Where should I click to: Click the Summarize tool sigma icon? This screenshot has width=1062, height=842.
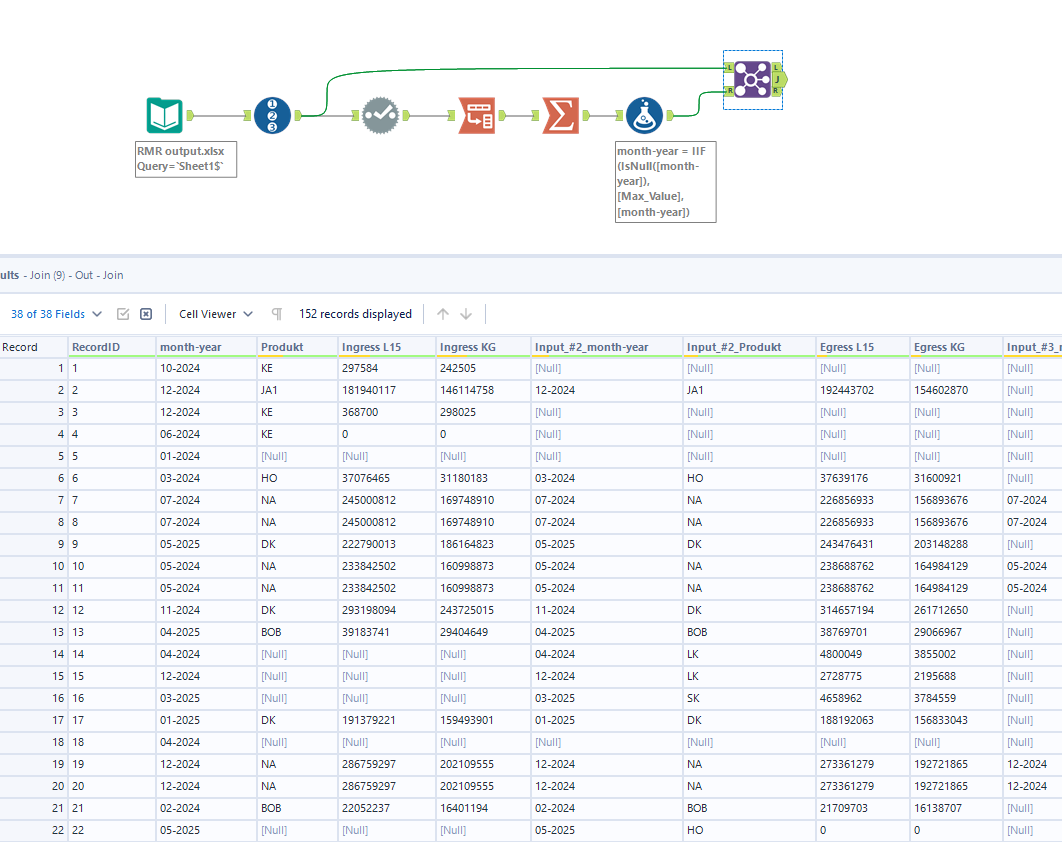[560, 115]
